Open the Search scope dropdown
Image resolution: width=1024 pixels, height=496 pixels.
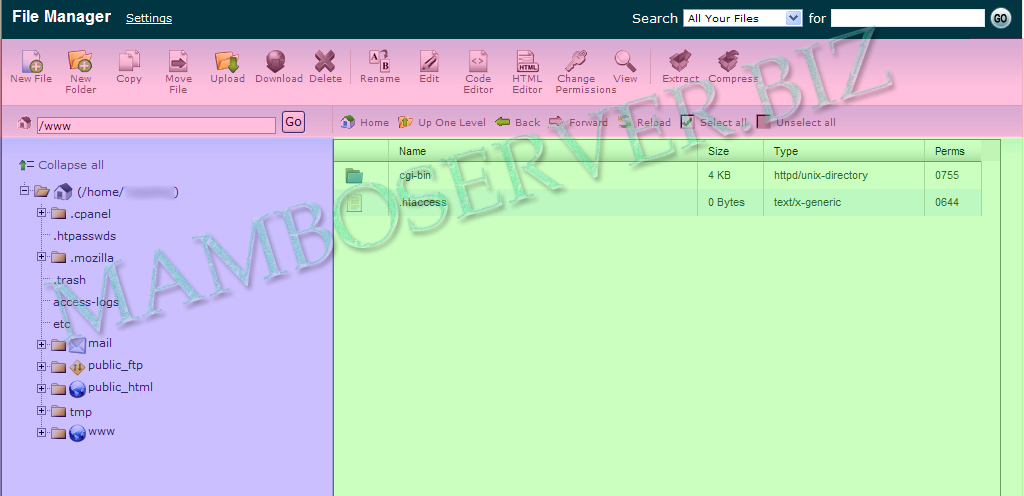click(743, 18)
